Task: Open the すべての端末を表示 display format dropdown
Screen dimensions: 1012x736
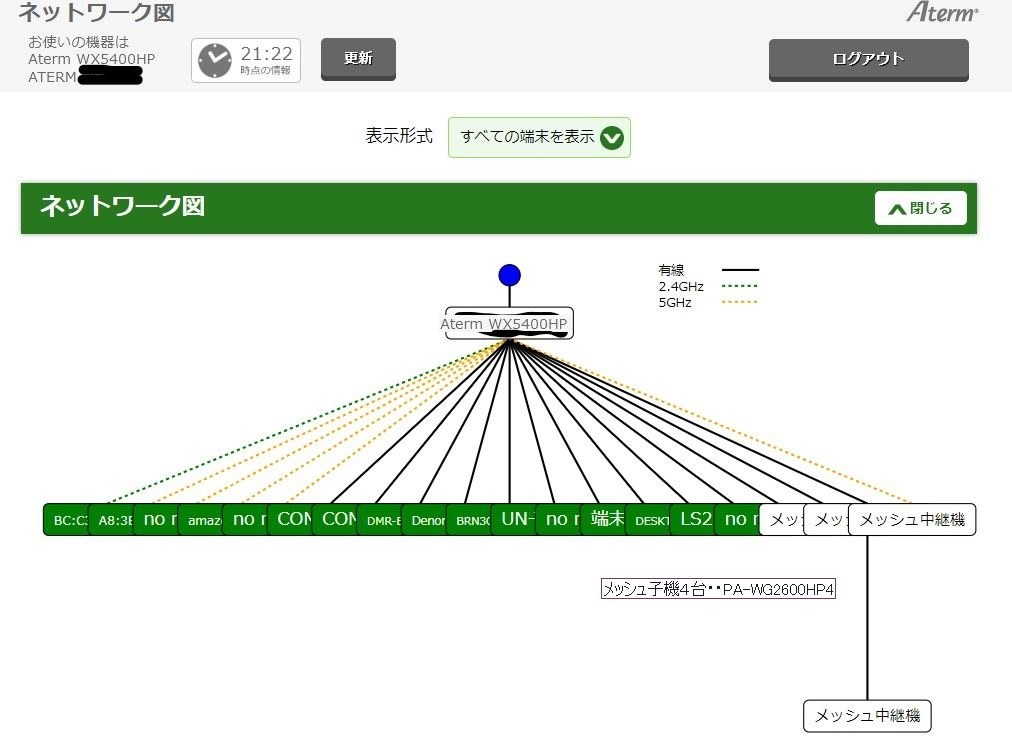Action: pyautogui.click(x=539, y=137)
